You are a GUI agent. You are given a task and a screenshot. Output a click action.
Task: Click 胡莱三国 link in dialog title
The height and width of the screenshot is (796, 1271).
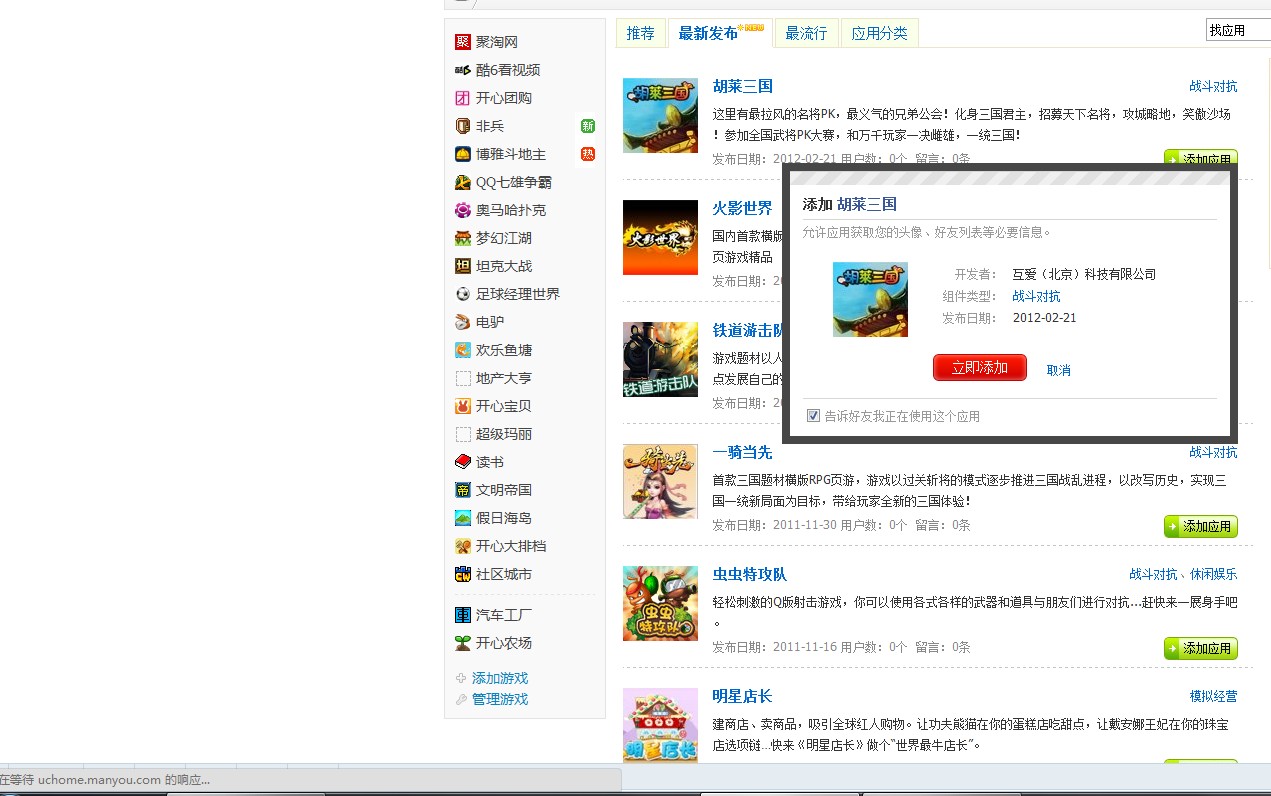pos(867,204)
